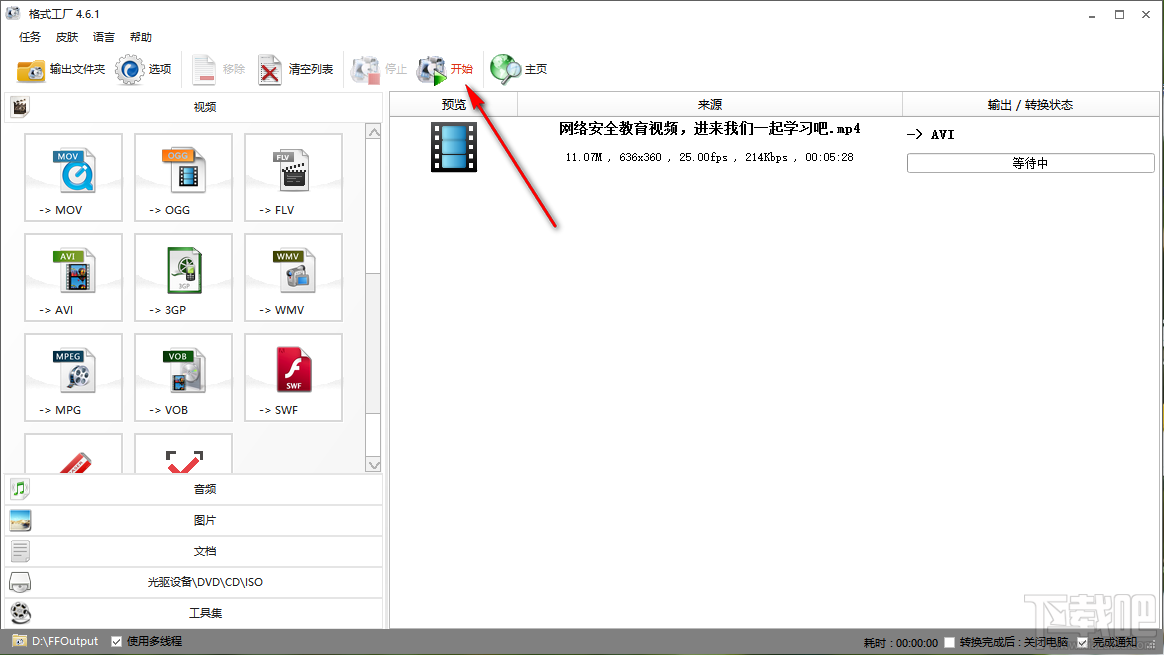Close the 格式工厂 window
1164x655 pixels.
click(1146, 15)
